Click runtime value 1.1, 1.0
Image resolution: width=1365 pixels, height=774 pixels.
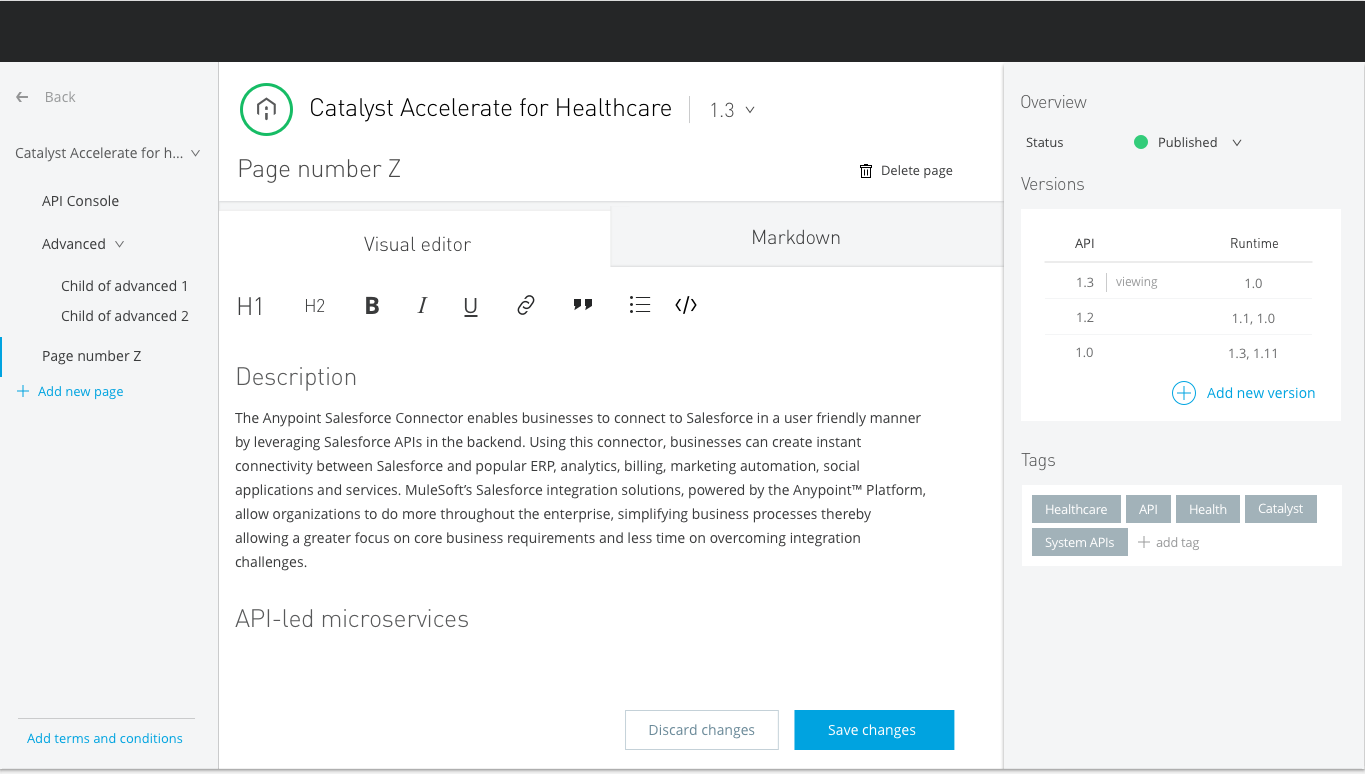(x=1253, y=318)
